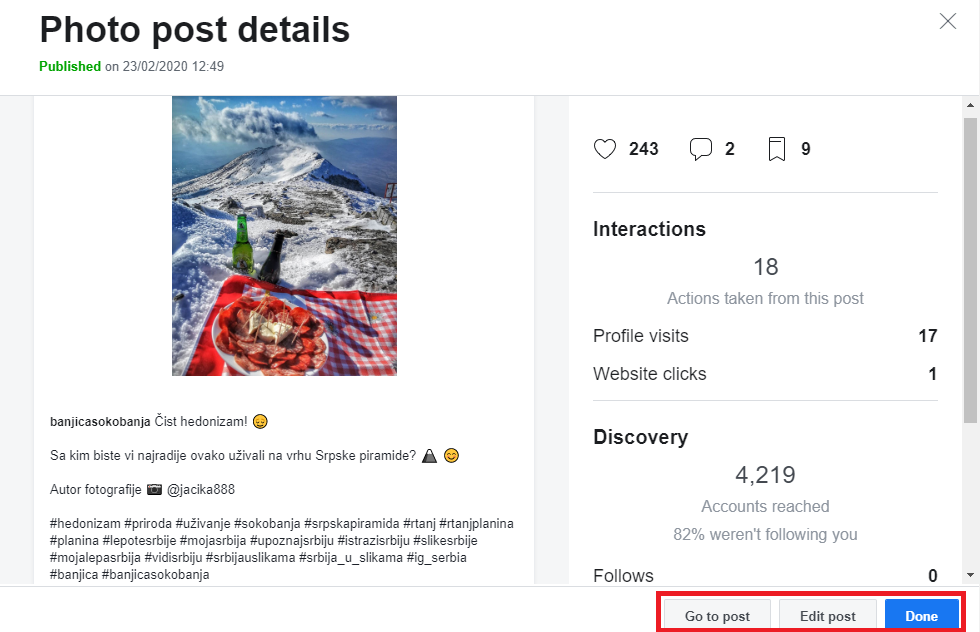Click the bookmark saves icon
The width and height of the screenshot is (980, 632).
point(776,149)
